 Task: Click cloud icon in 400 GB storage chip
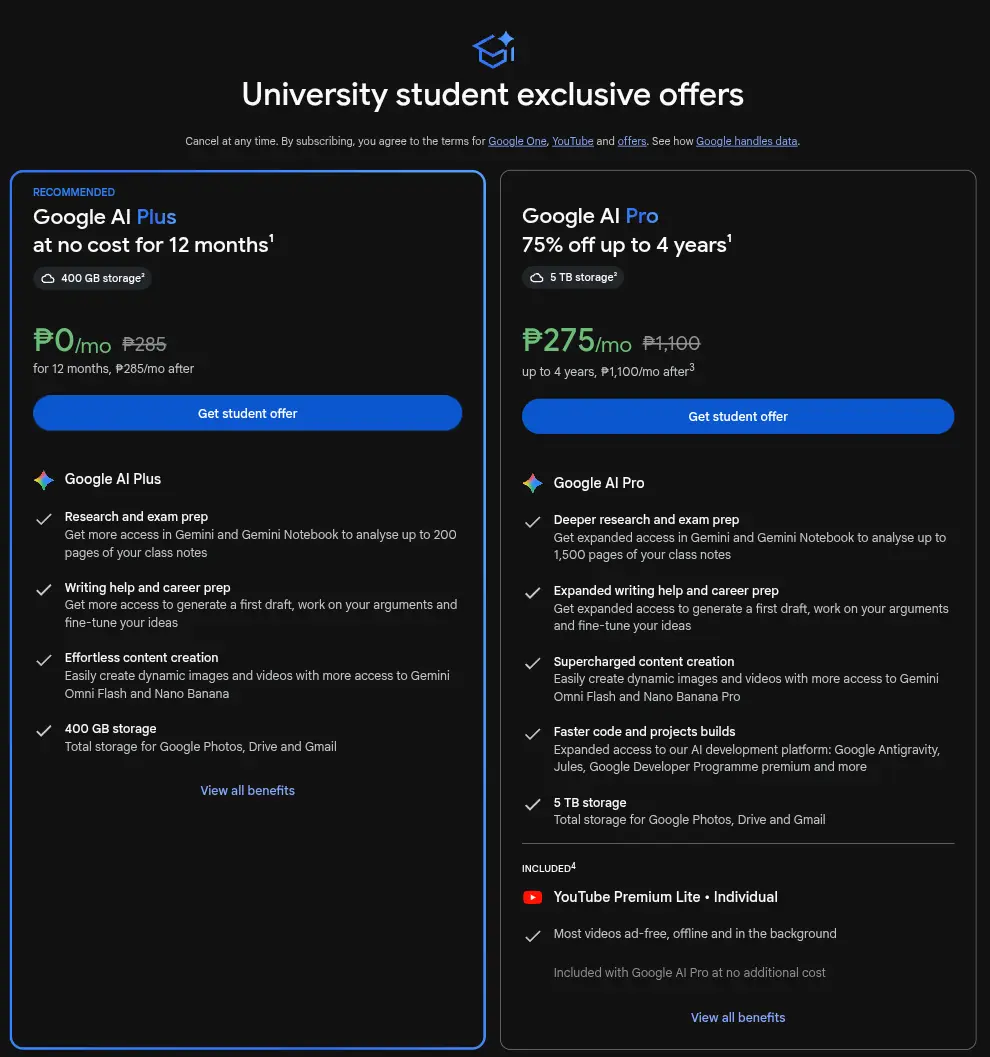point(48,278)
